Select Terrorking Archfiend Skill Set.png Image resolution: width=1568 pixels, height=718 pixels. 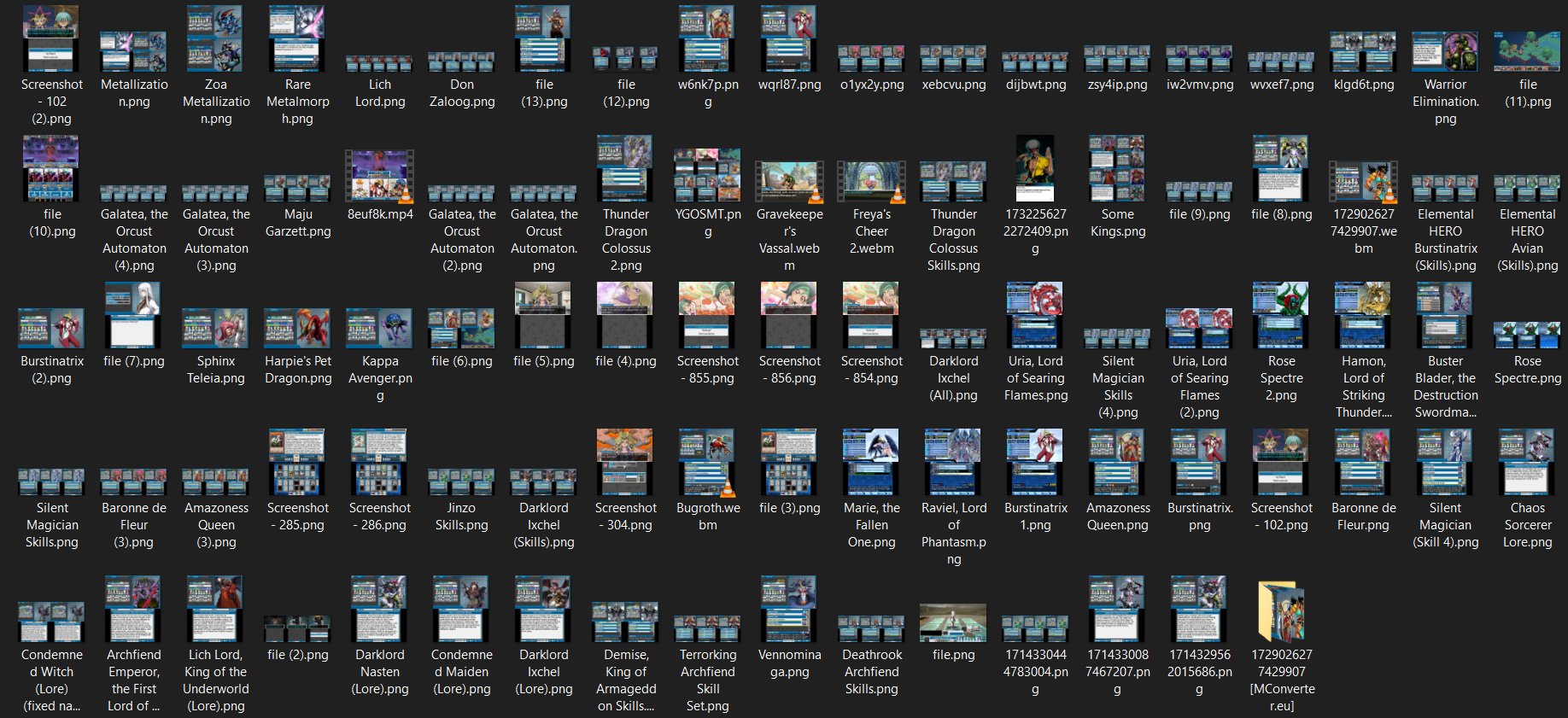707,628
